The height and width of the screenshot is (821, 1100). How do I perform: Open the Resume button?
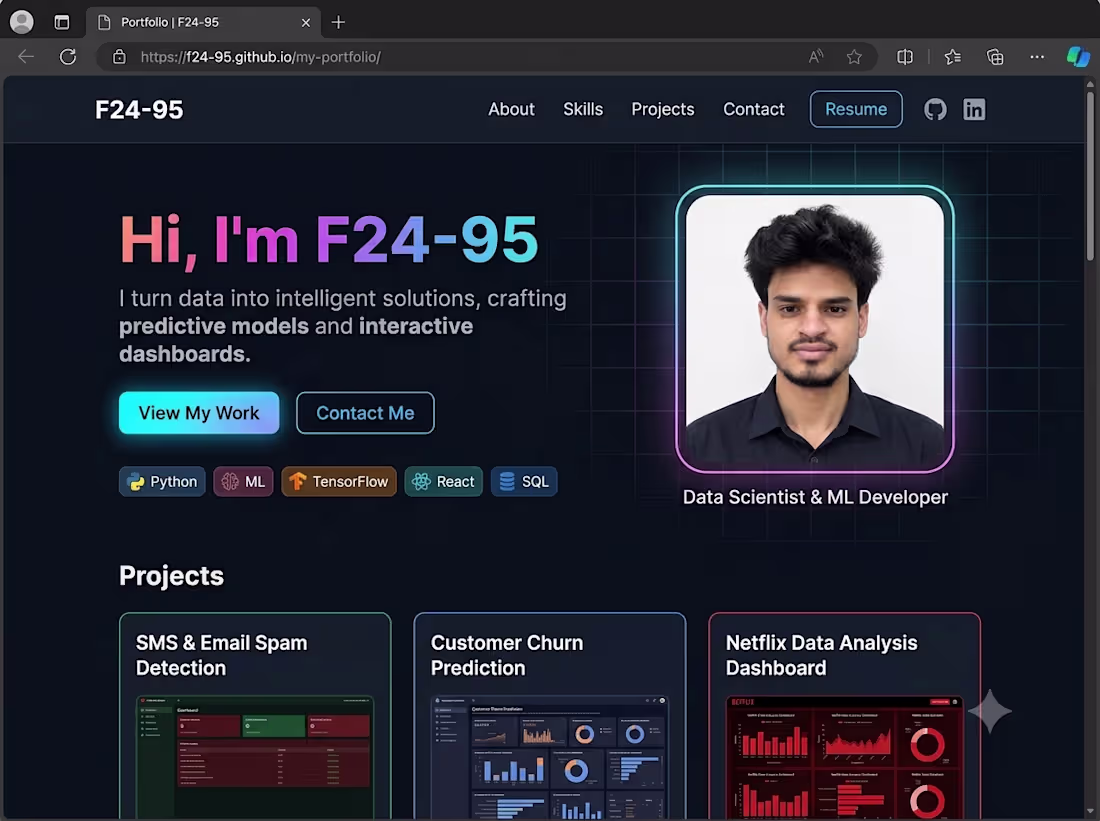[x=856, y=109]
